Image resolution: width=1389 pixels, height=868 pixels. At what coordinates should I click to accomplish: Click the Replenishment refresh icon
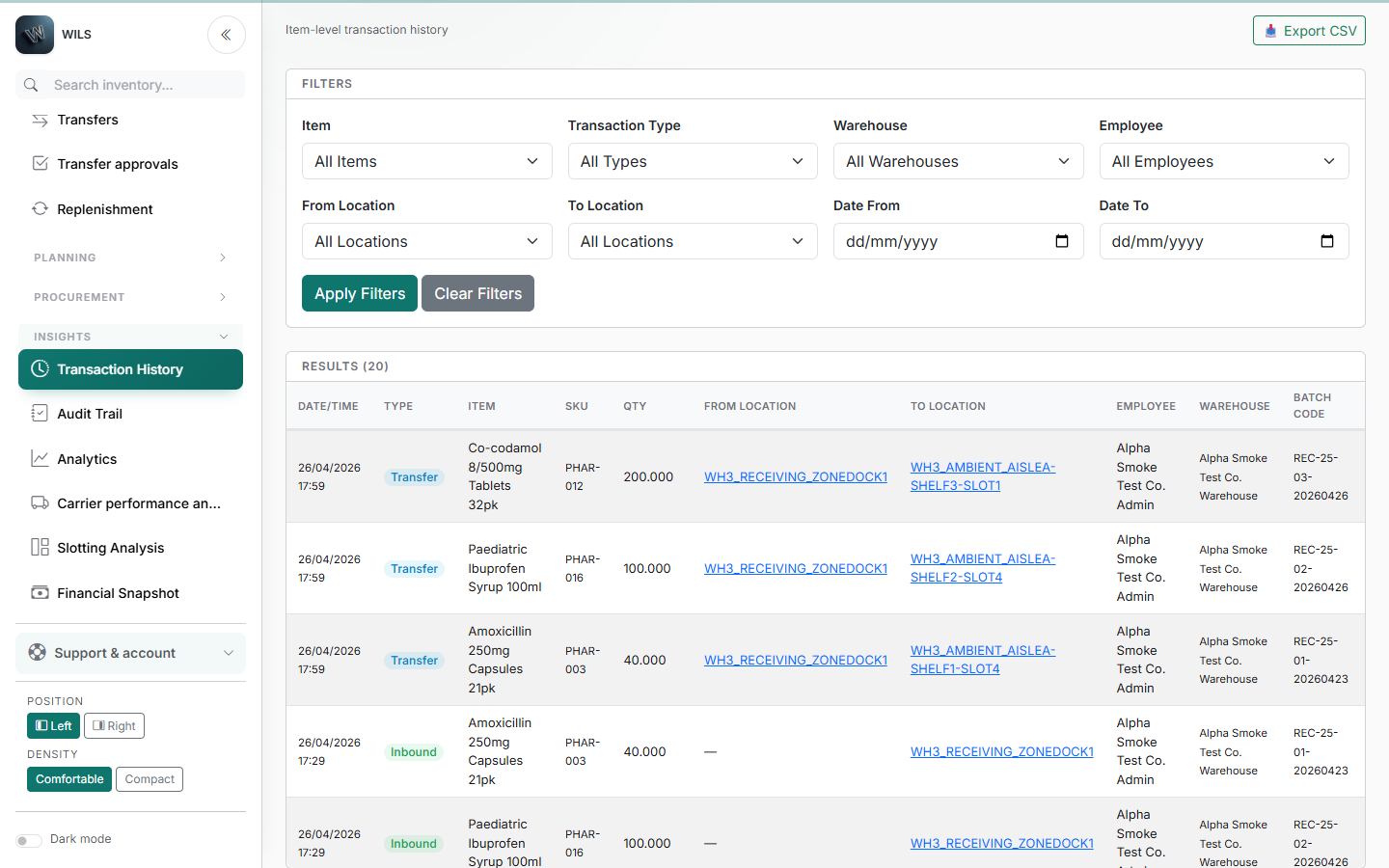[x=40, y=209]
